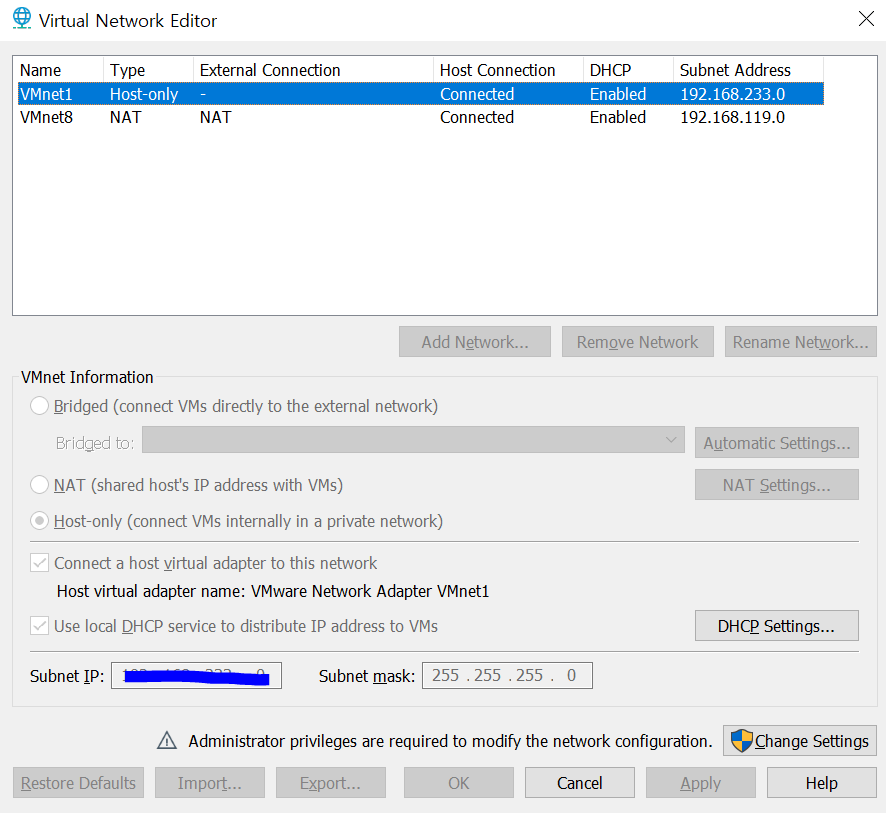
Task: Click subnet address 192.168.233.0
Action: [732, 94]
